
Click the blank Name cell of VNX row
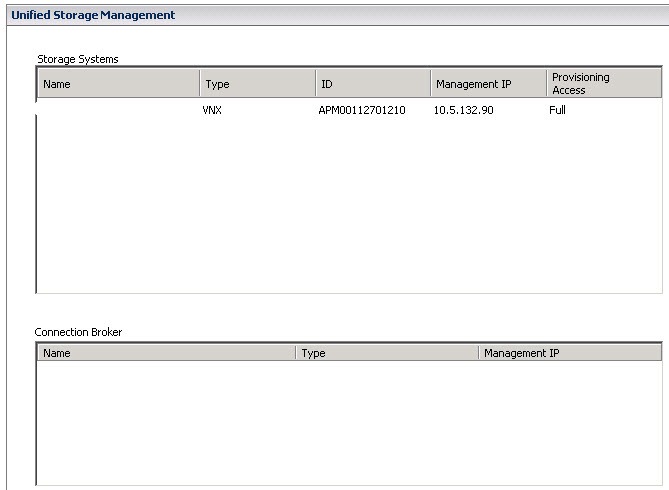click(x=117, y=110)
